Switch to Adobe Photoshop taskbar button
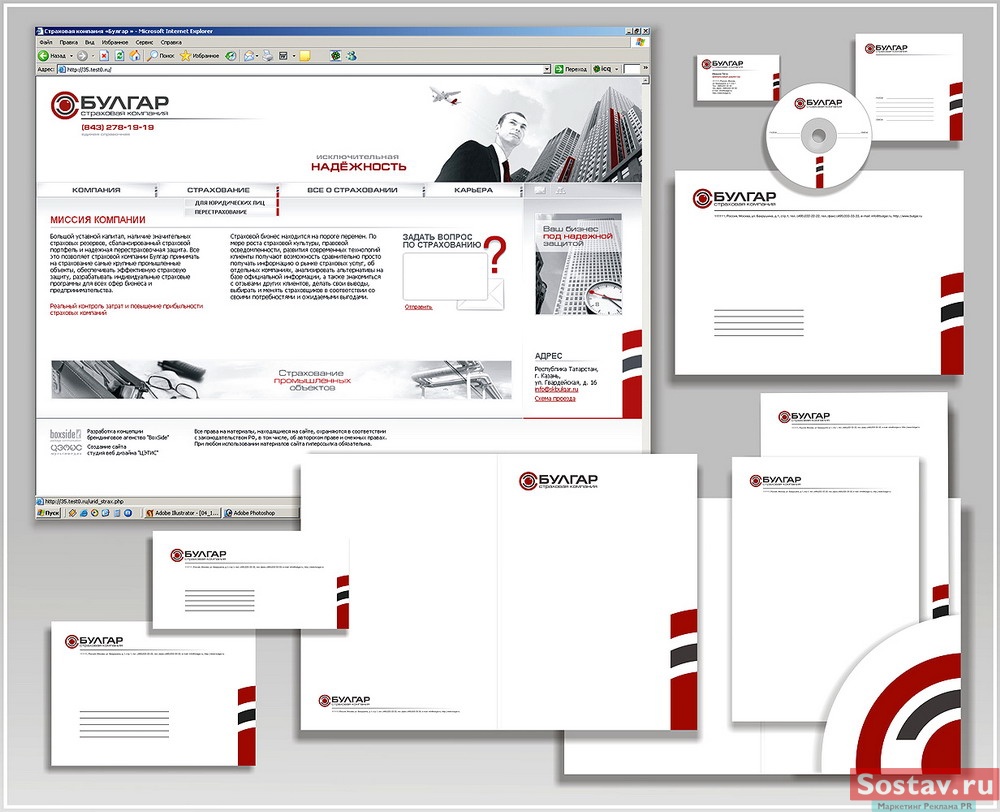The image size is (1000, 812). pyautogui.click(x=260, y=513)
